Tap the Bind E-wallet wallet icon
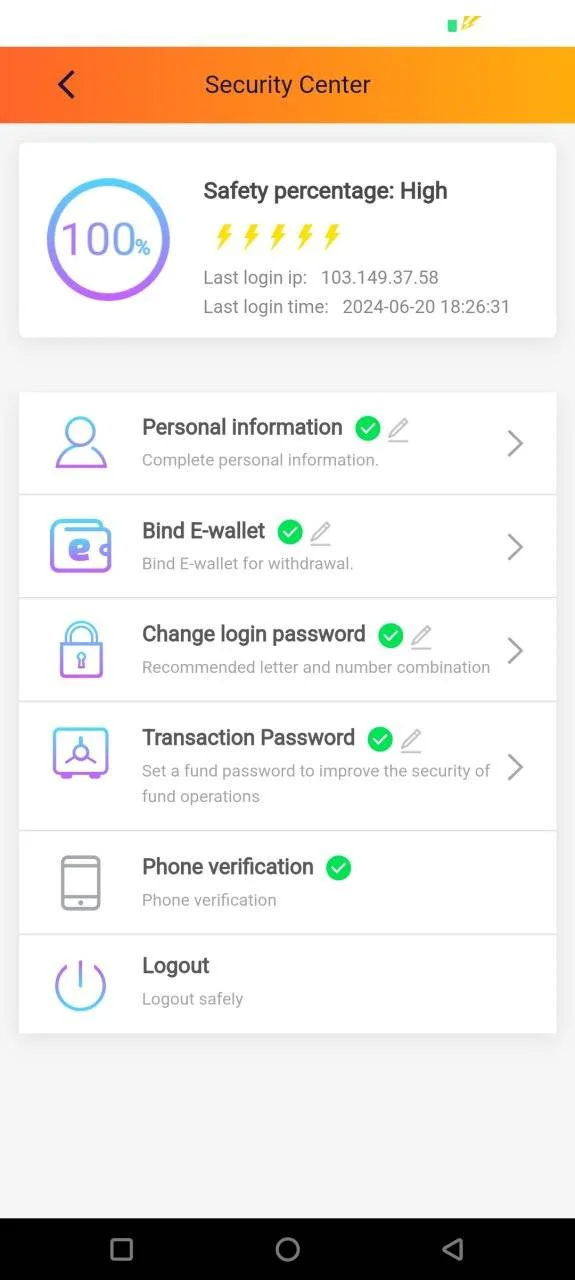 pyautogui.click(x=80, y=546)
